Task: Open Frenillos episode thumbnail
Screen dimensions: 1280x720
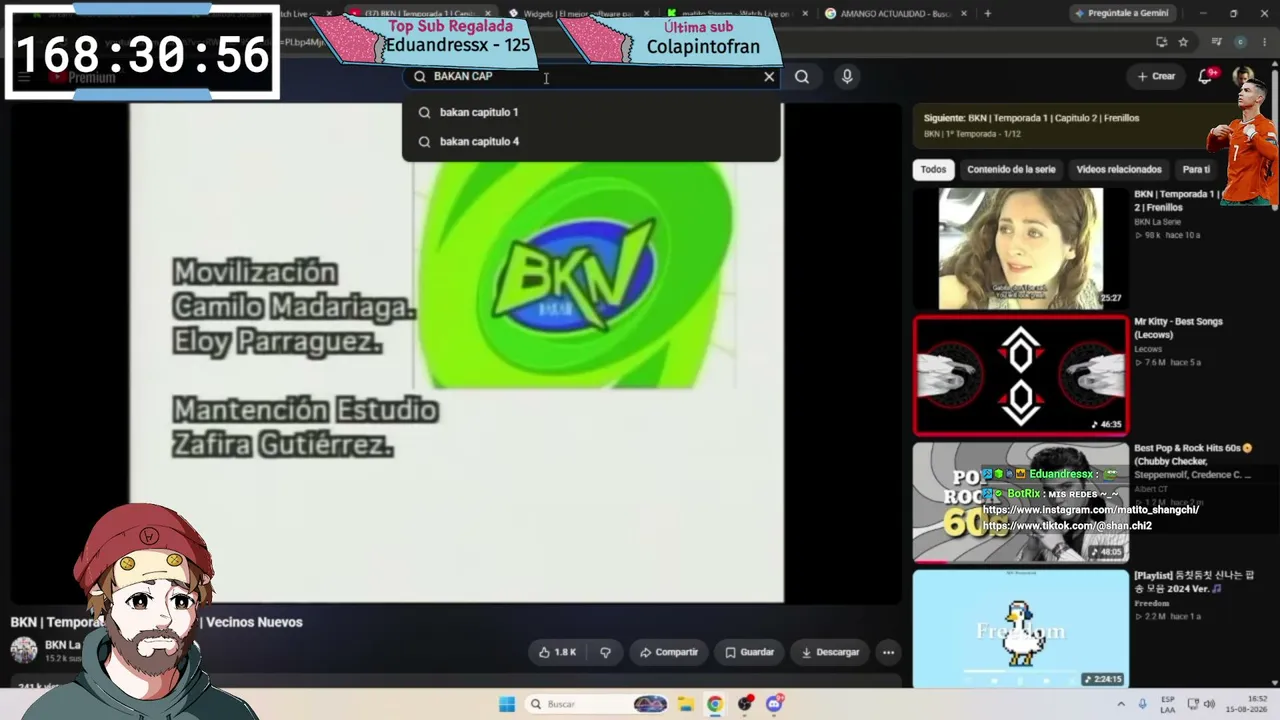Action: [1021, 248]
